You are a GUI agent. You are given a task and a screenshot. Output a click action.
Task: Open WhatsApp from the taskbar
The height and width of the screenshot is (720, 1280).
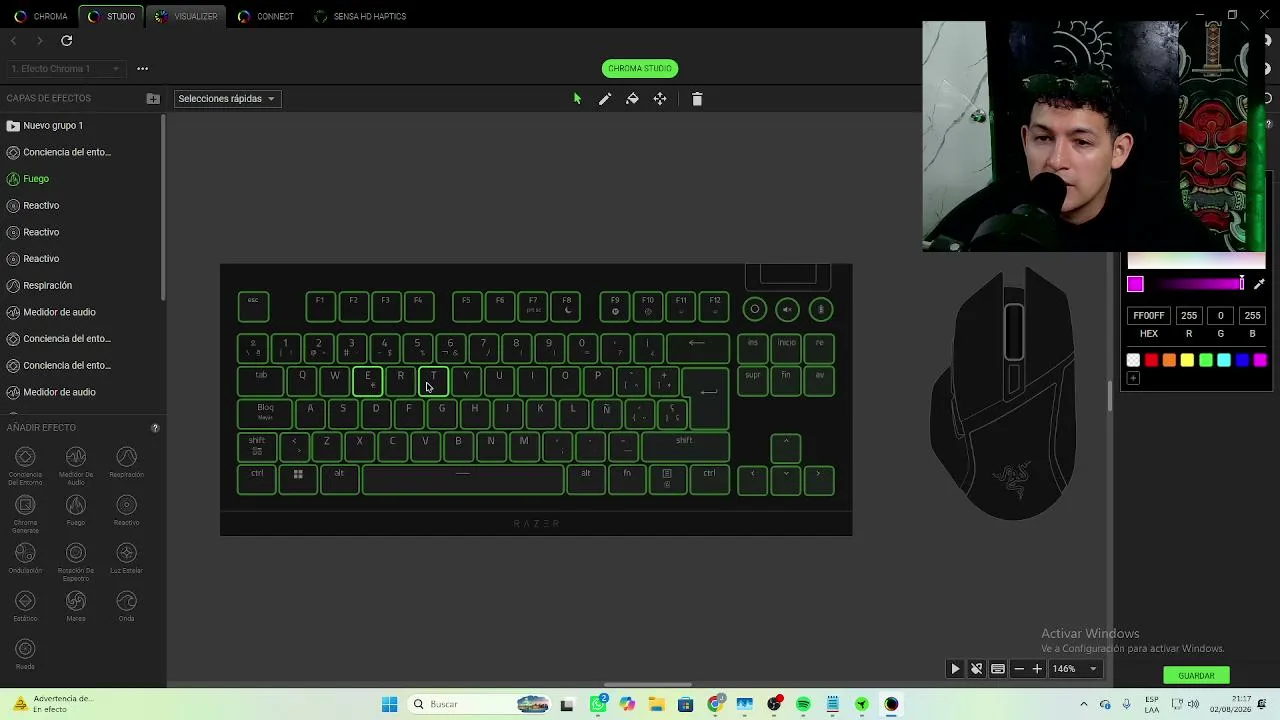[x=598, y=704]
